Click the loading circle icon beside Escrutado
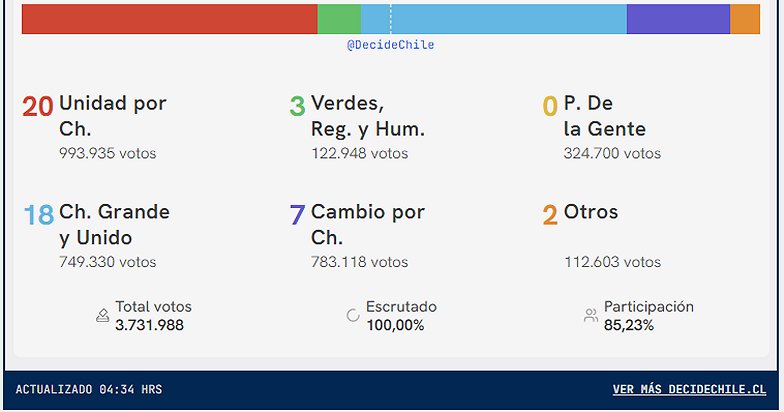The height and width of the screenshot is (412, 784). coord(353,315)
